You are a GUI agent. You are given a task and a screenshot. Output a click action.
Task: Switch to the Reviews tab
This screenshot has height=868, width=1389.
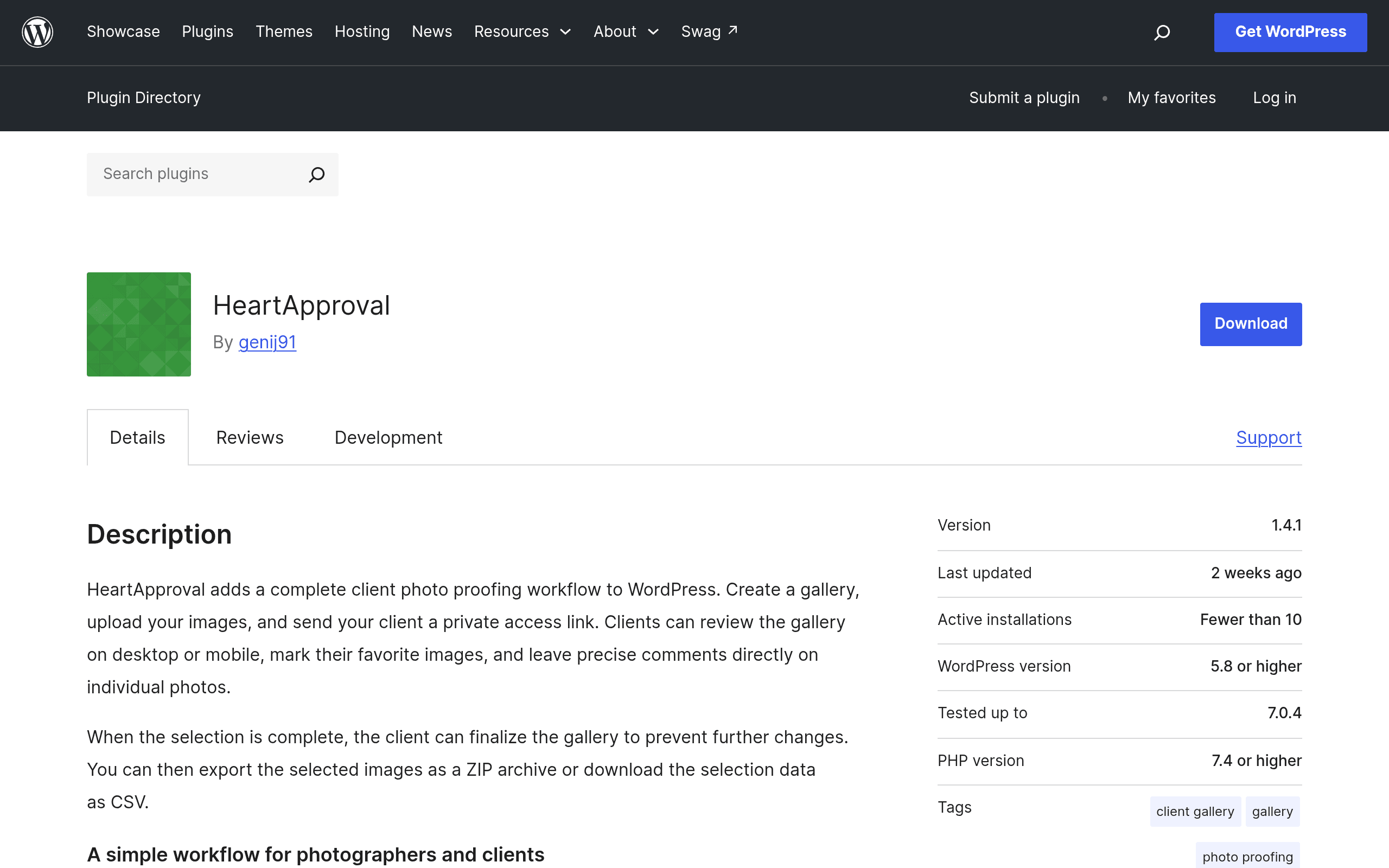(x=250, y=437)
